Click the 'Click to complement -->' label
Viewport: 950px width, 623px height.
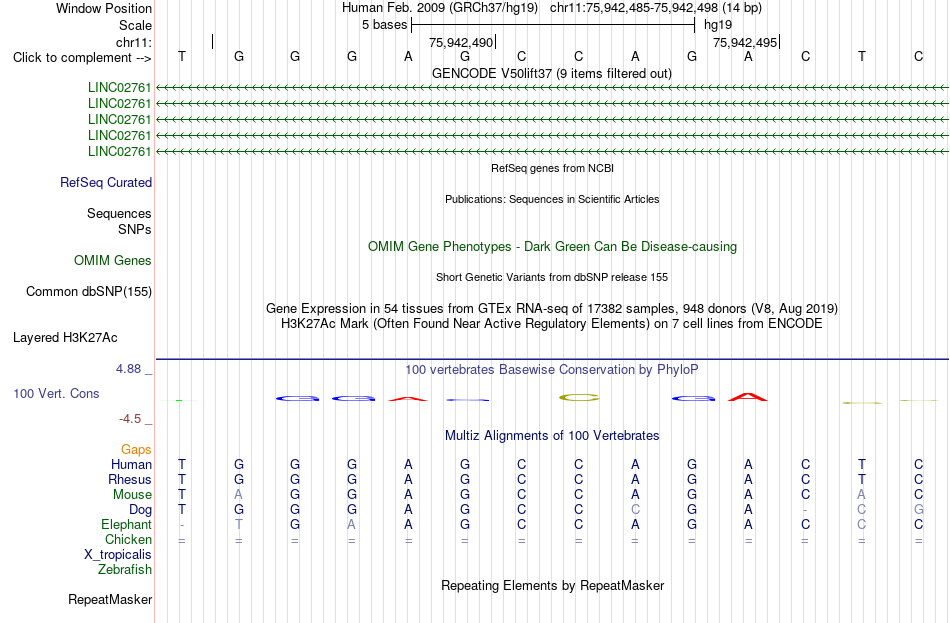(x=82, y=58)
